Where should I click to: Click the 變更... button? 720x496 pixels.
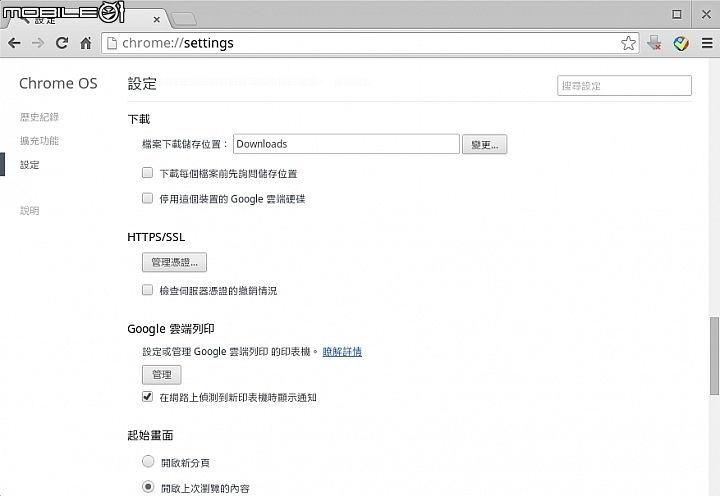click(484, 145)
